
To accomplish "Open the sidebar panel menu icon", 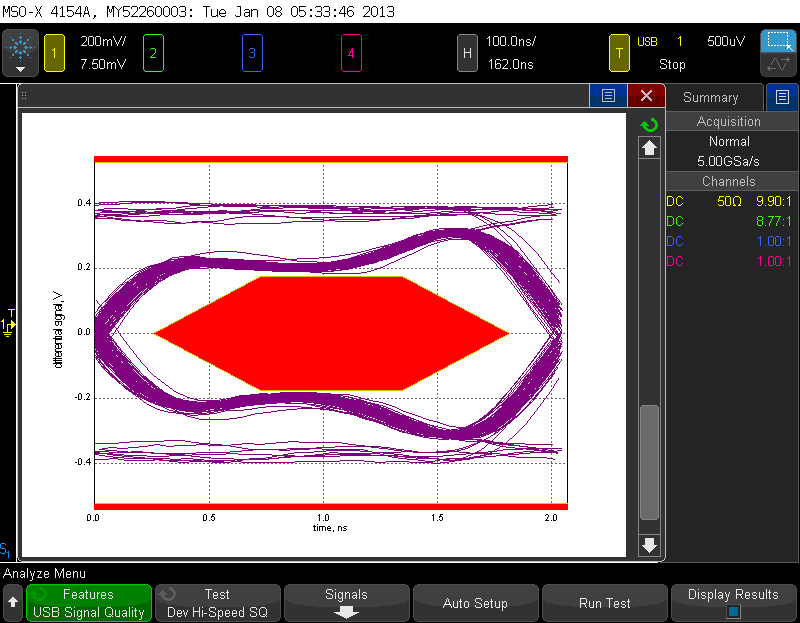I will [782, 97].
